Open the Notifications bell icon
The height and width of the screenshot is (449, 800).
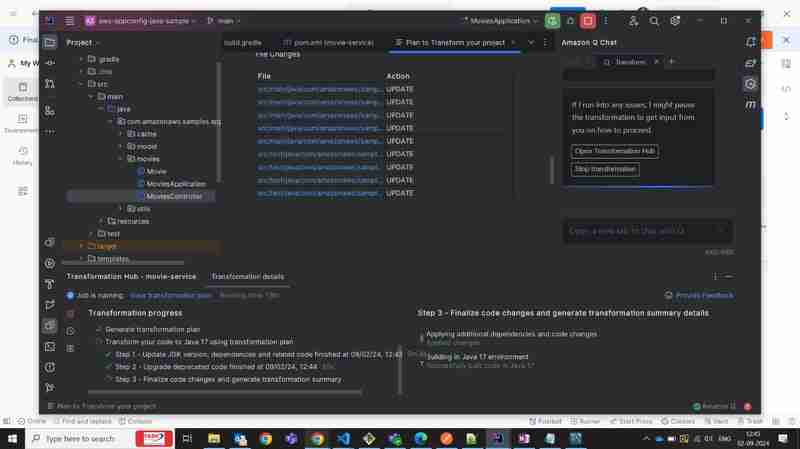click(750, 42)
